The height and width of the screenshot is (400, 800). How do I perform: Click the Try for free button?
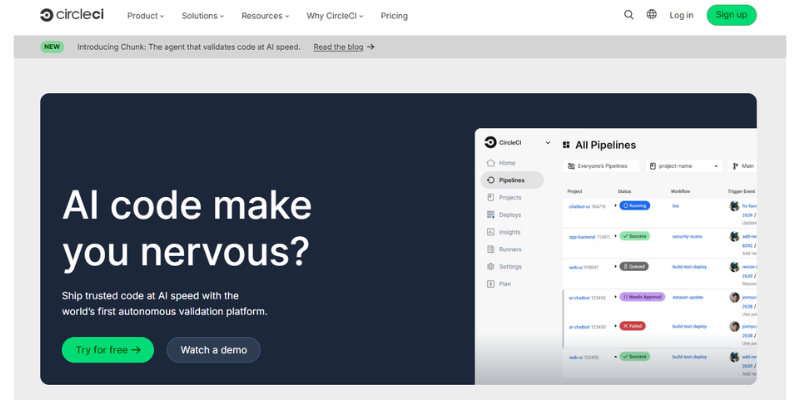(x=108, y=350)
